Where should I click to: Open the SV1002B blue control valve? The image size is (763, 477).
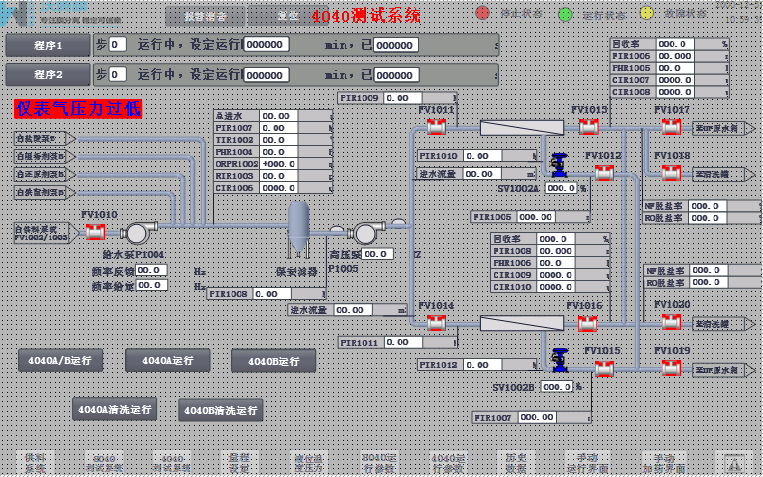558,358
